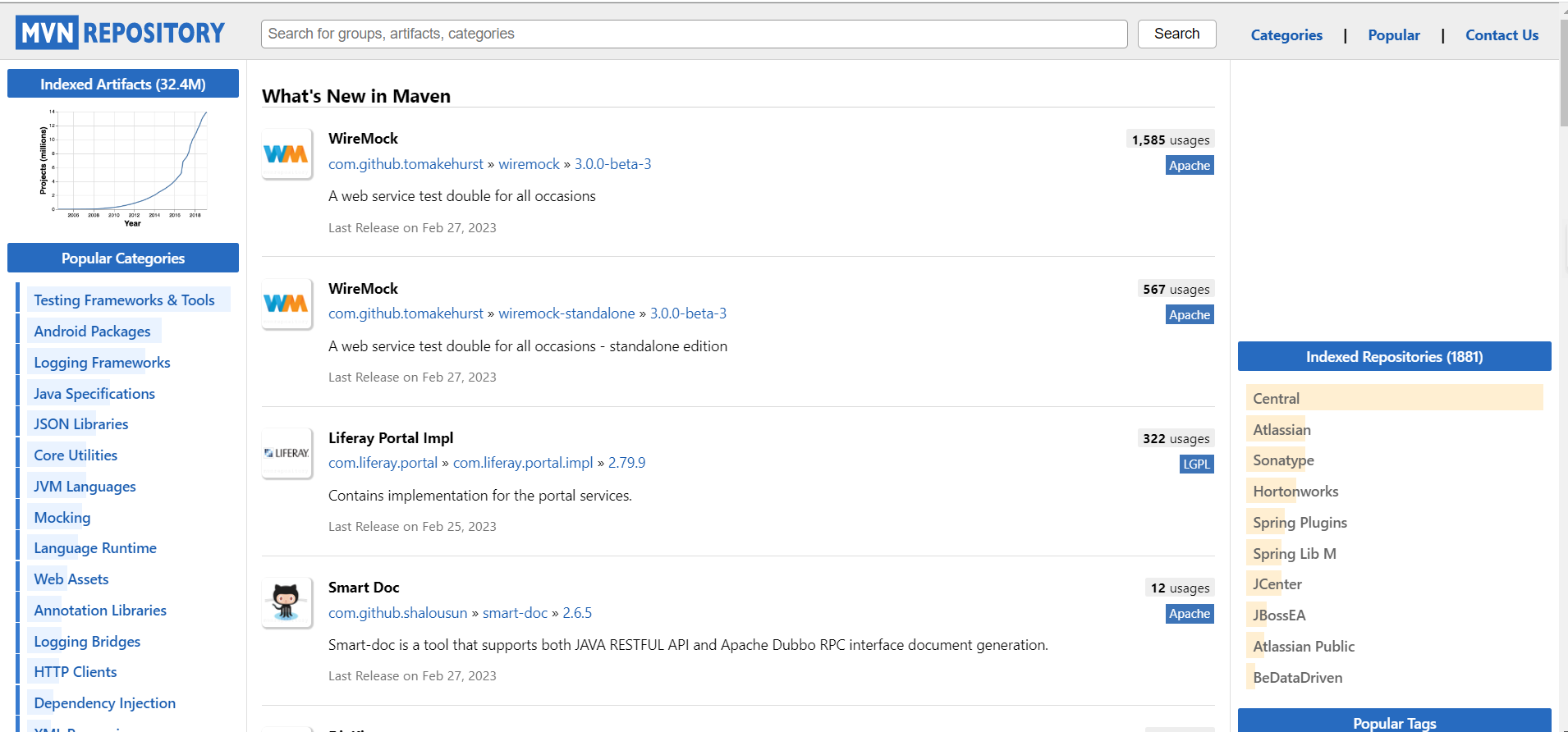Image resolution: width=1568 pixels, height=732 pixels.
Task: Open JVM Languages category
Action: pyautogui.click(x=85, y=487)
